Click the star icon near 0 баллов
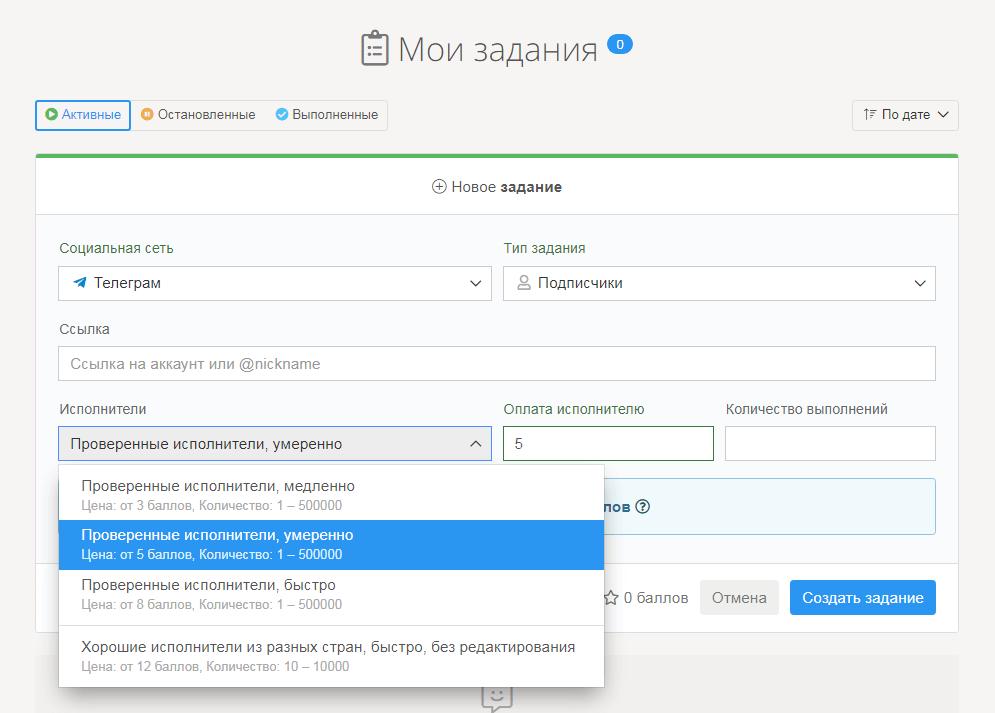995x713 pixels. tap(611, 598)
